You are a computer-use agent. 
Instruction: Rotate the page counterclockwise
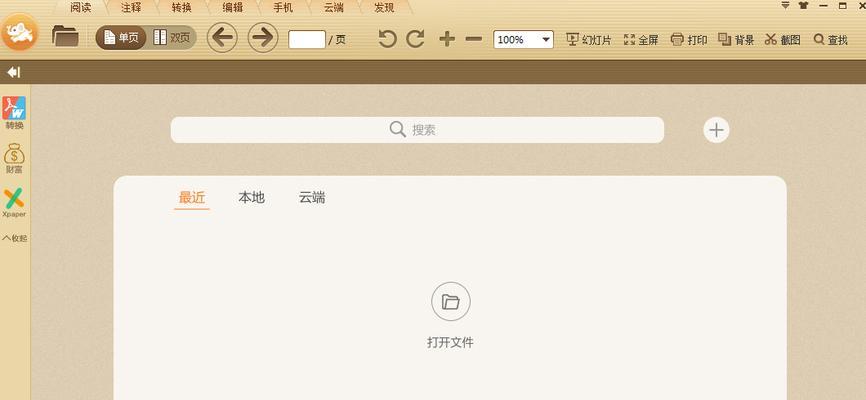pyautogui.click(x=387, y=39)
